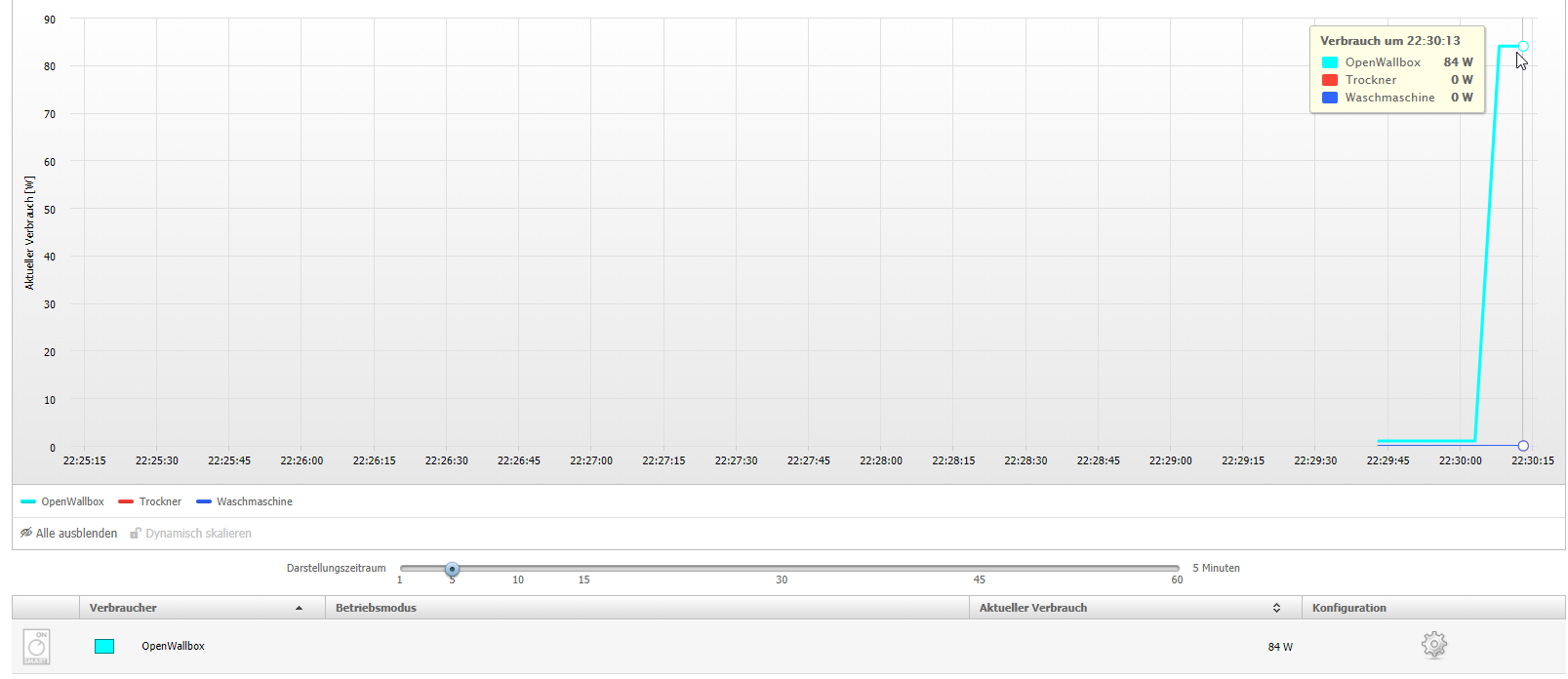Click the Betriebsmodus column header
Screen dimensions: 1568x679
point(647,608)
